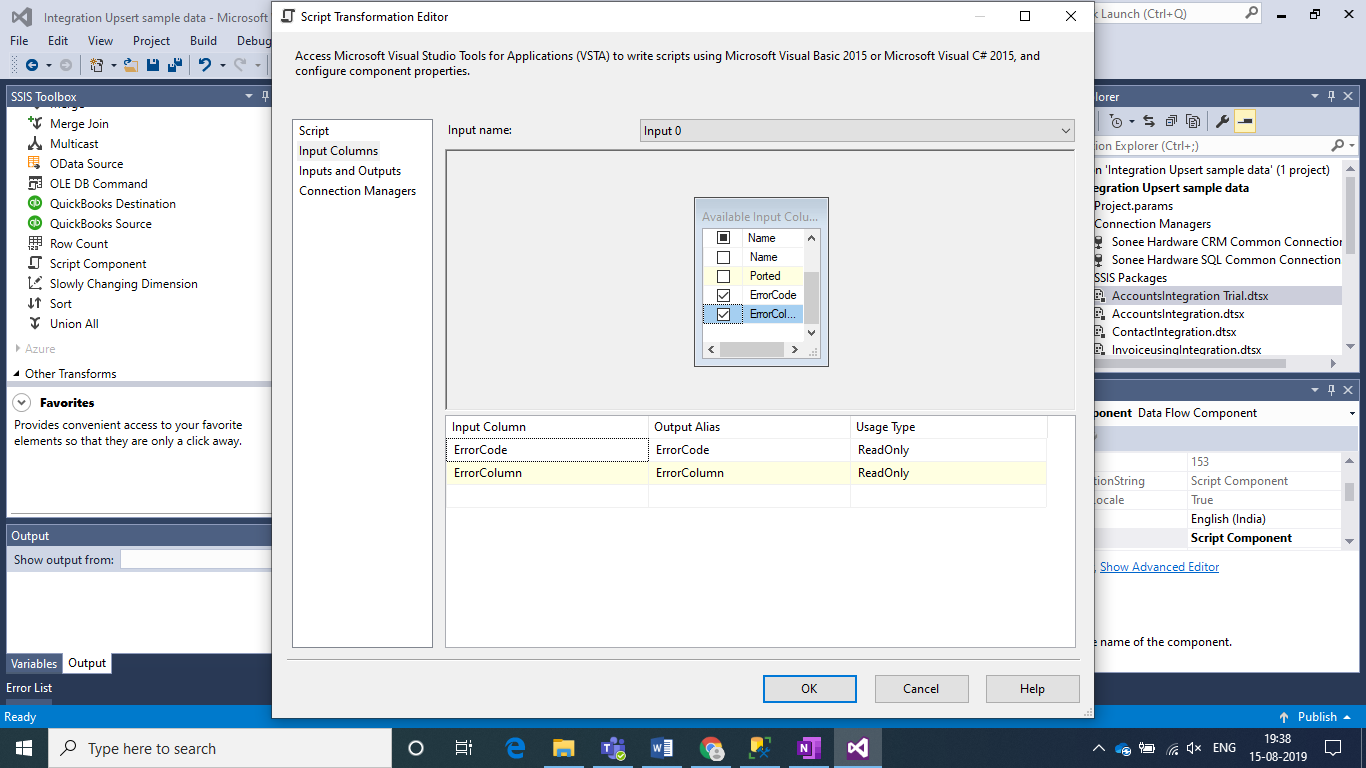Open the Show output from dropdown

click(x=195, y=560)
